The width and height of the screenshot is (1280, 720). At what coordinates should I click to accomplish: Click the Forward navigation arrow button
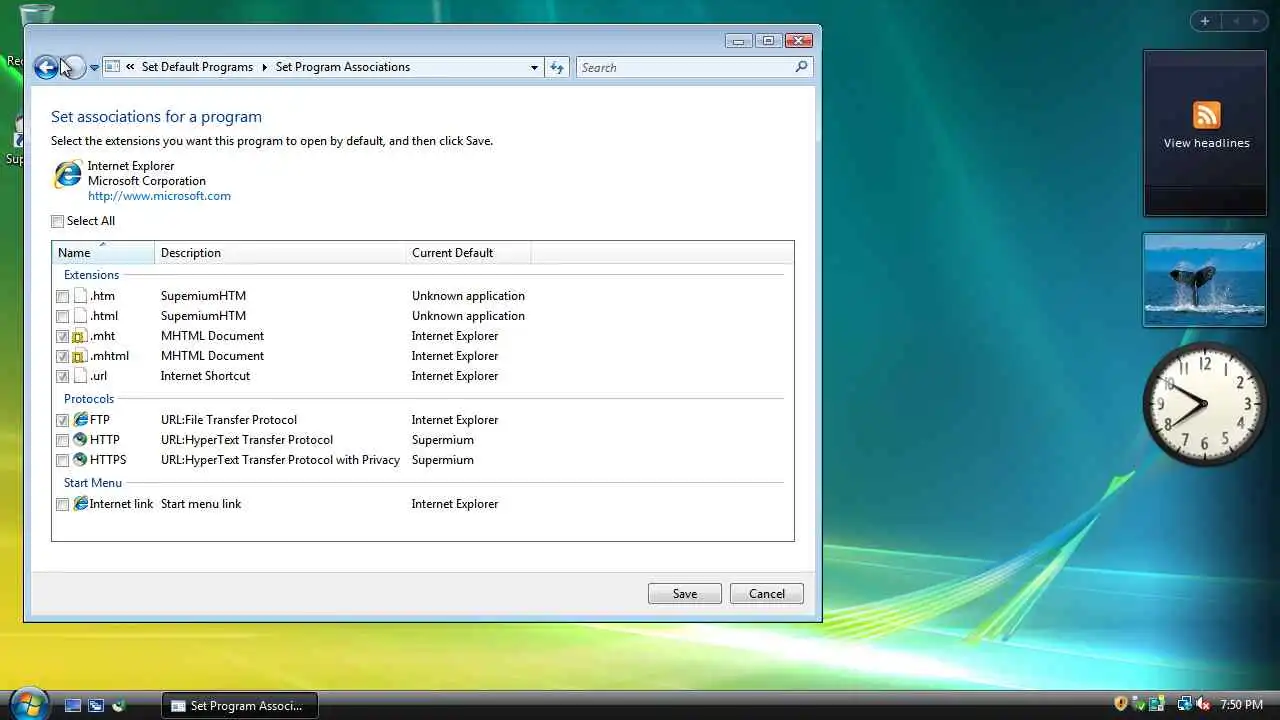click(x=73, y=67)
